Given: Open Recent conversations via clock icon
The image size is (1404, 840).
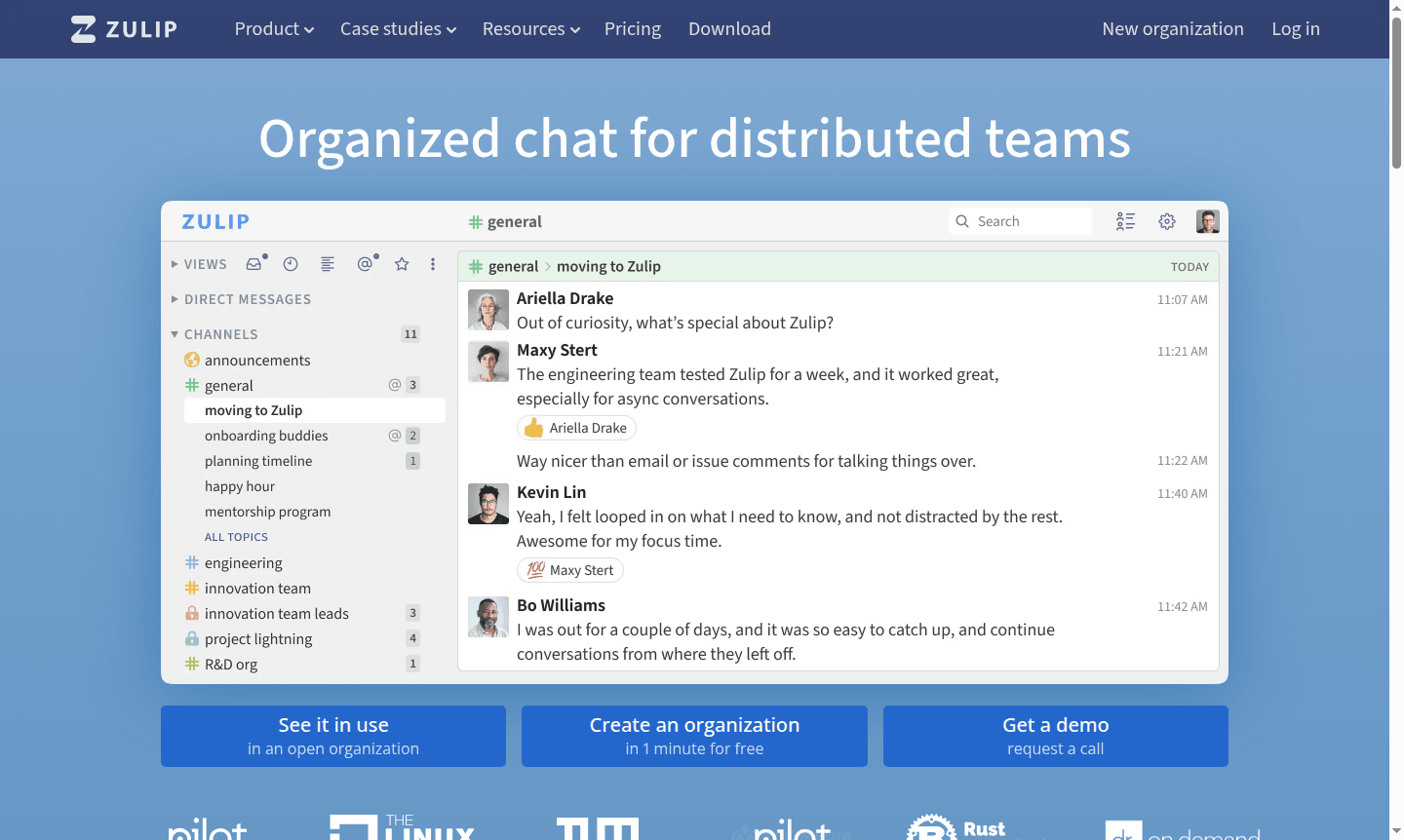Looking at the screenshot, I should [291, 263].
